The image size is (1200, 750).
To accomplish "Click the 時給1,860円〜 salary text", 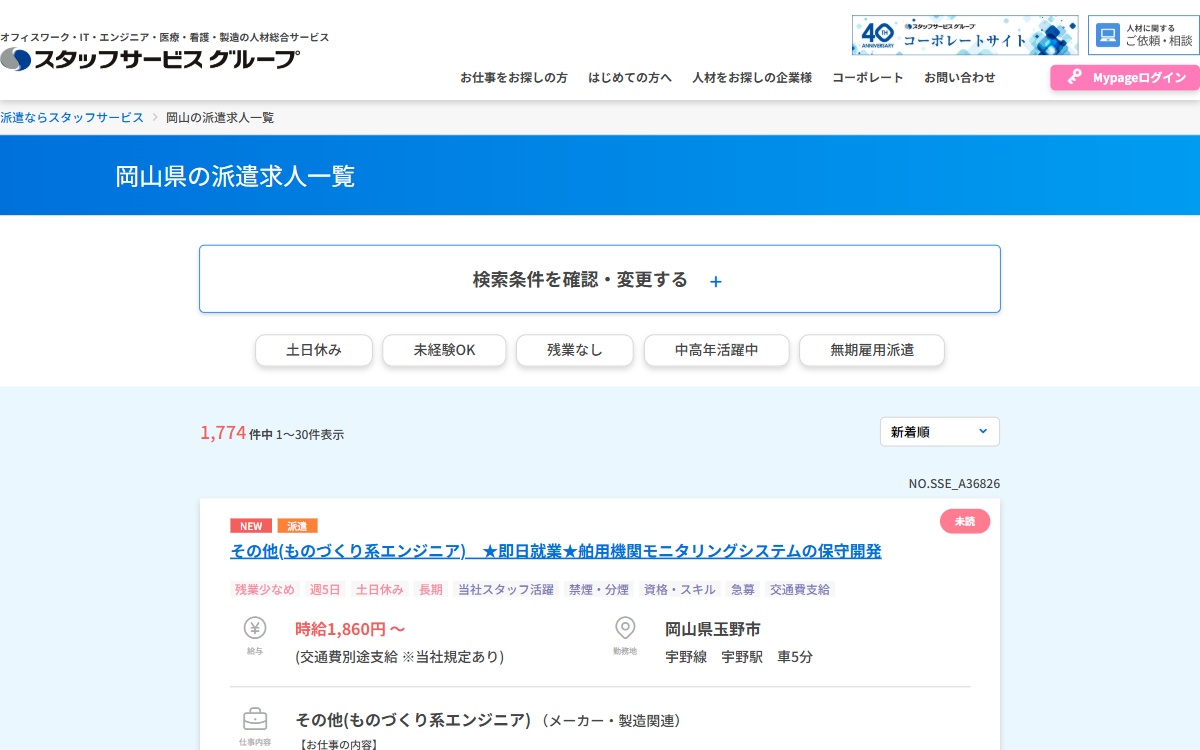I will pyautogui.click(x=350, y=629).
